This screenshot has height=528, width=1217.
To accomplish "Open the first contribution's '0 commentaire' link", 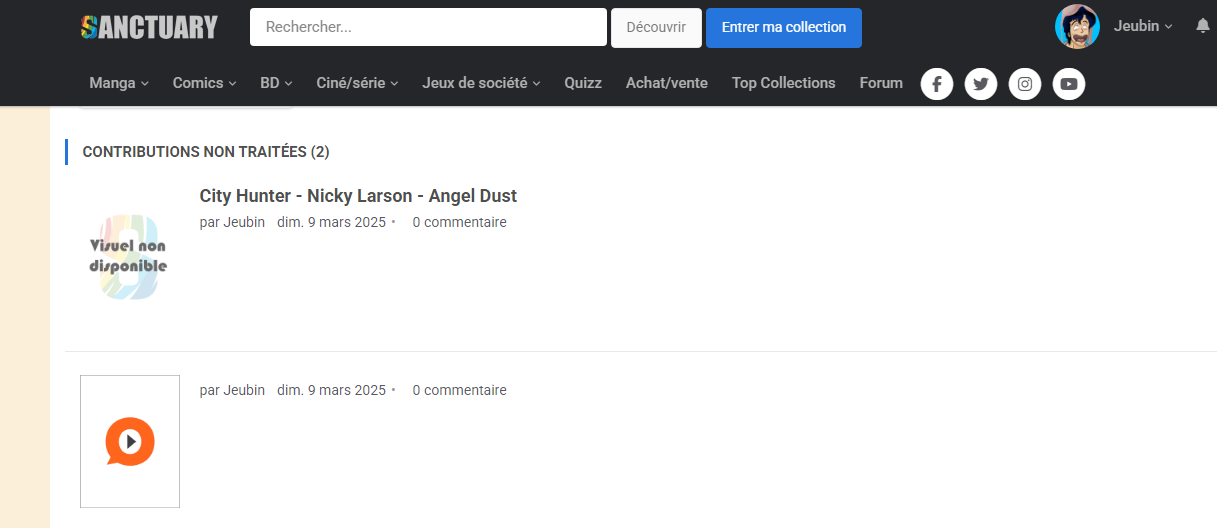I will 459,222.
